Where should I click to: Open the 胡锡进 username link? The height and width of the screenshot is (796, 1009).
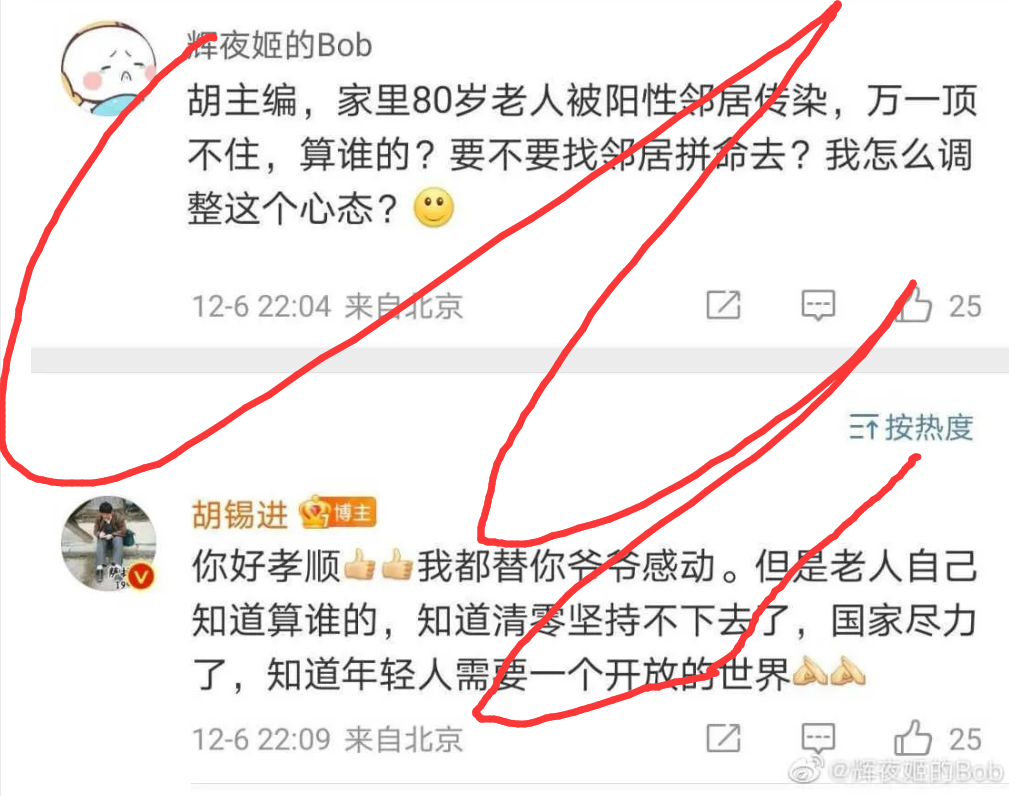click(240, 514)
